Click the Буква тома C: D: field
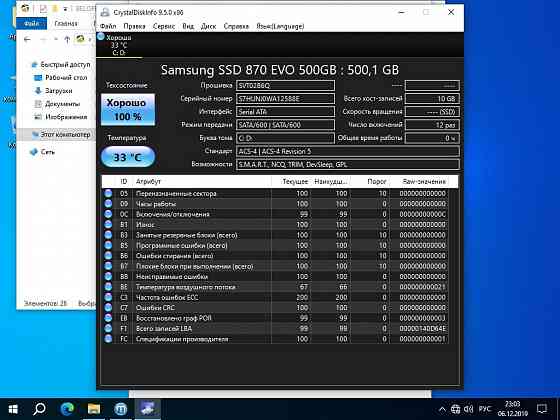Viewport: 560px width, 420px height. click(x=285, y=138)
